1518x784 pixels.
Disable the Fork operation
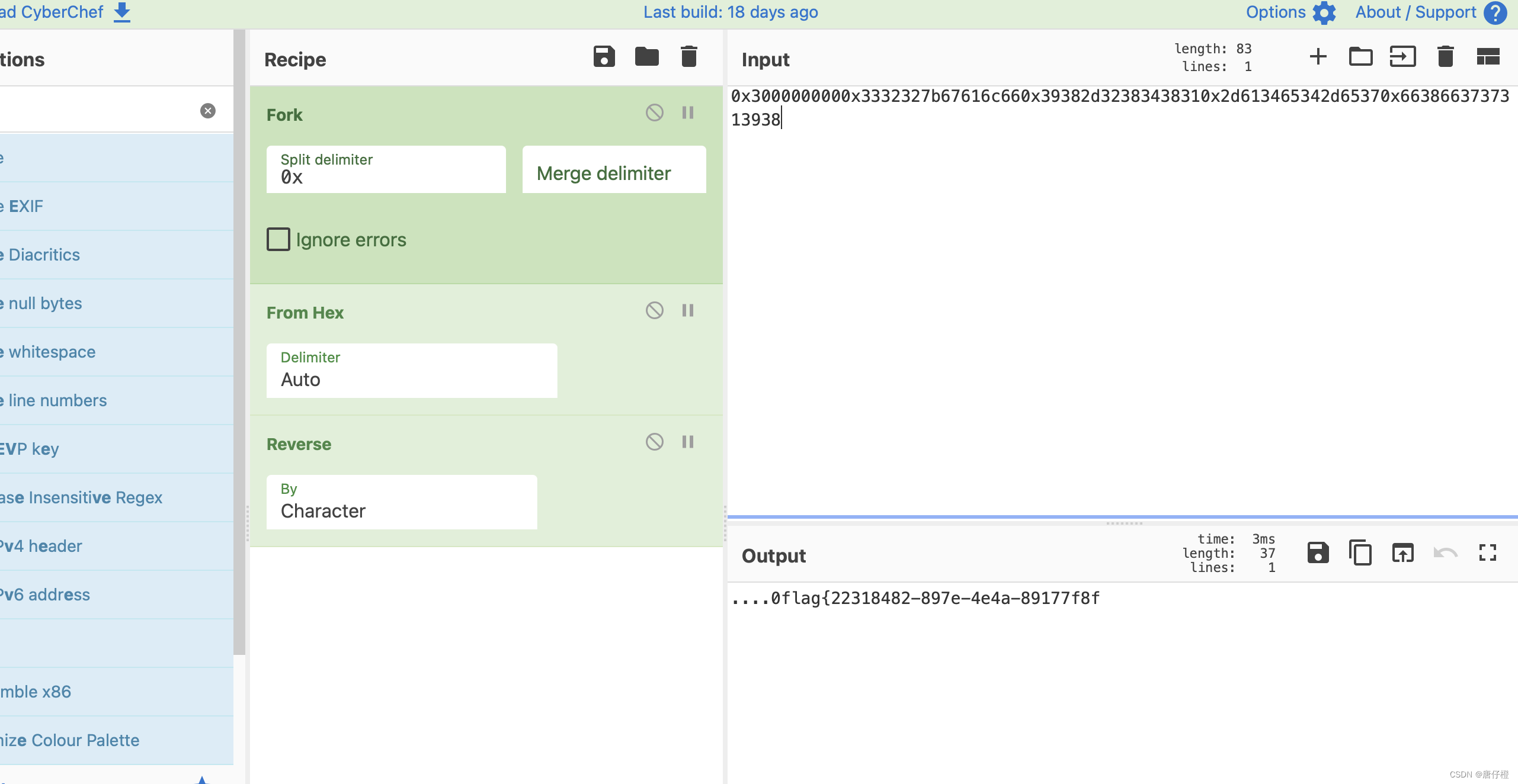tap(654, 113)
